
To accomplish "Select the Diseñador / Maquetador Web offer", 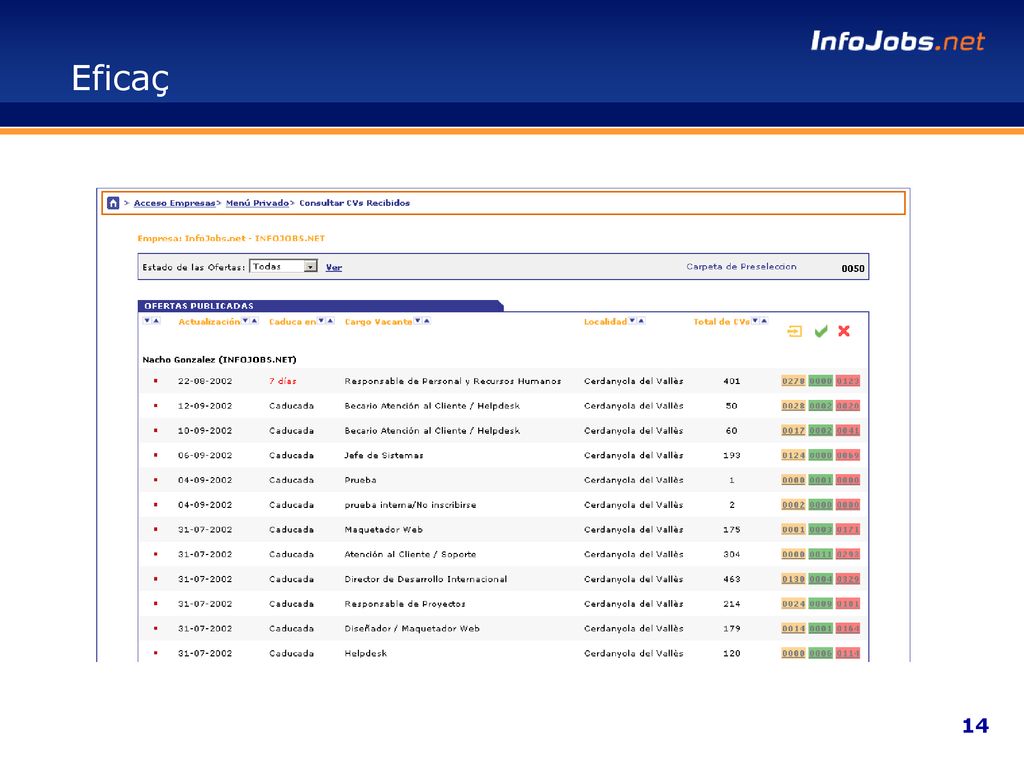I will click(x=412, y=628).
